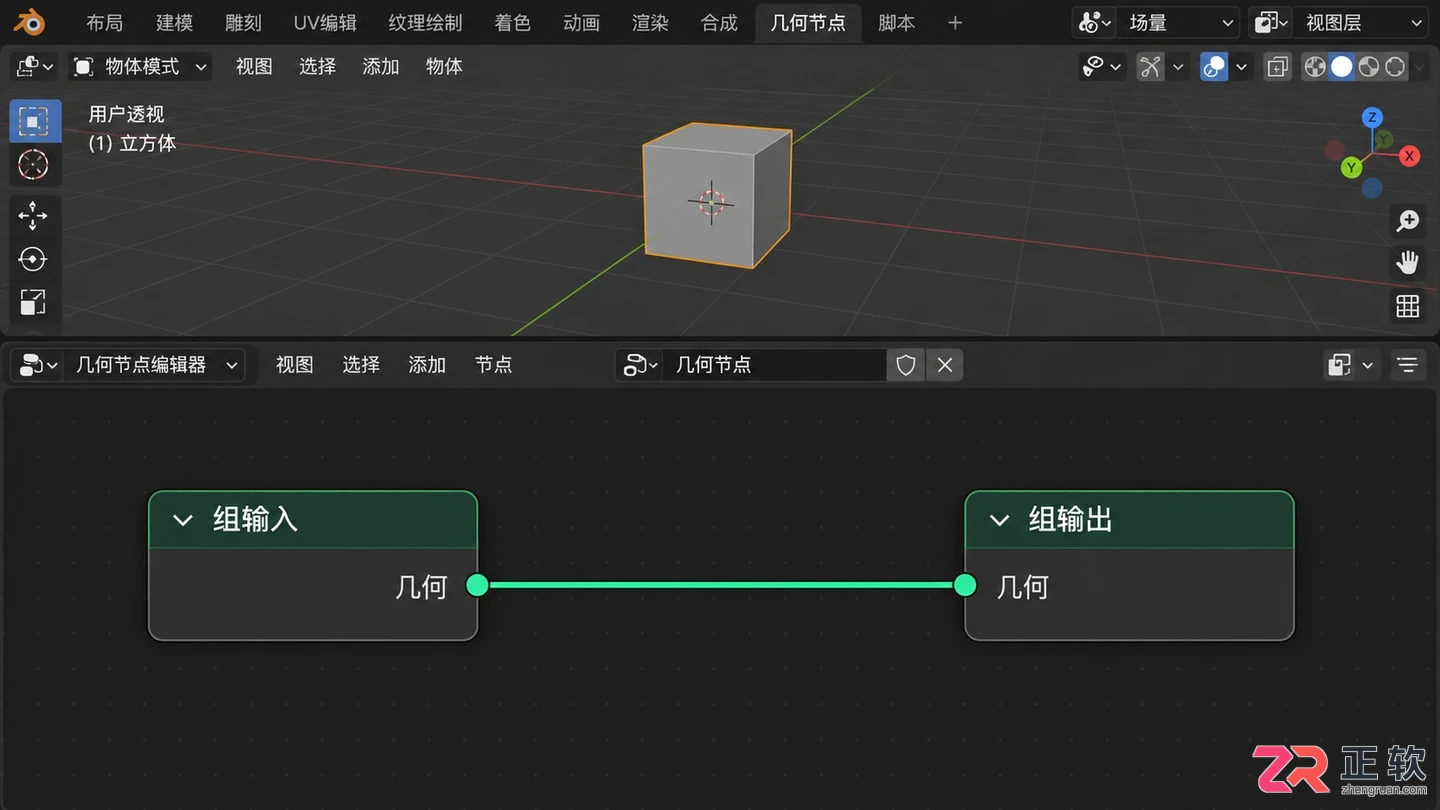Viewport: 1440px width, 810px height.
Task: Switch to wireframe viewport shading
Action: (1315, 66)
